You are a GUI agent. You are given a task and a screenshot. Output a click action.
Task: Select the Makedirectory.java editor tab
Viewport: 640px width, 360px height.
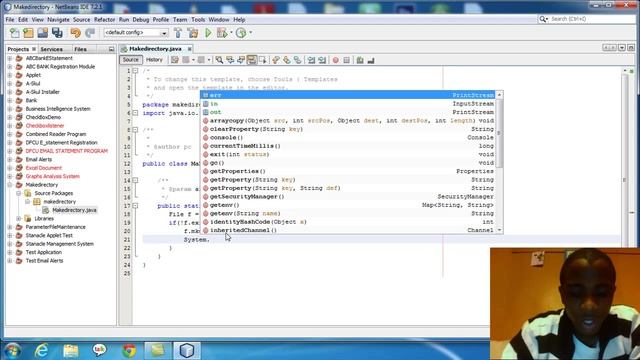tap(155, 49)
